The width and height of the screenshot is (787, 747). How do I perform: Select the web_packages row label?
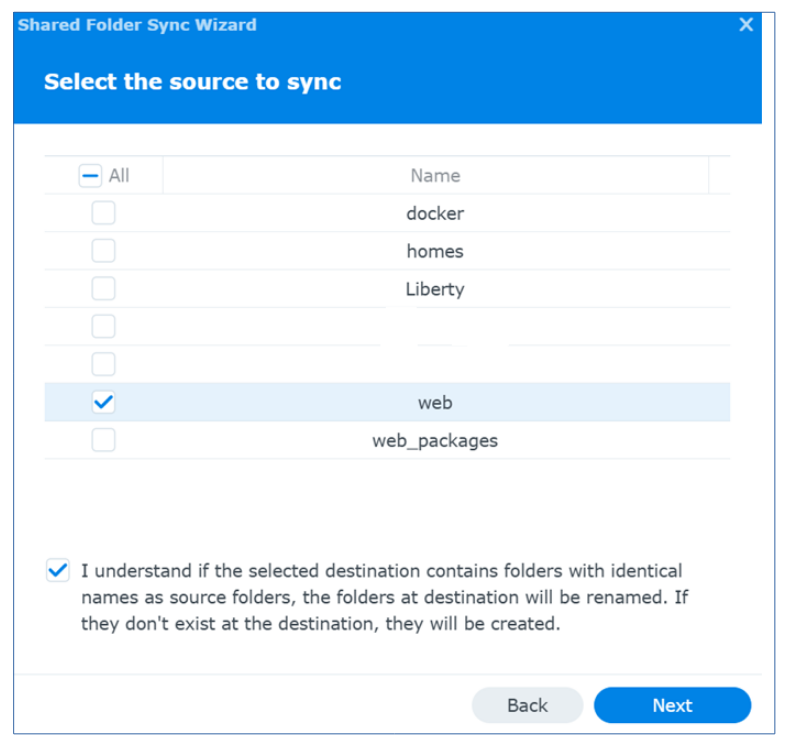pos(435,441)
